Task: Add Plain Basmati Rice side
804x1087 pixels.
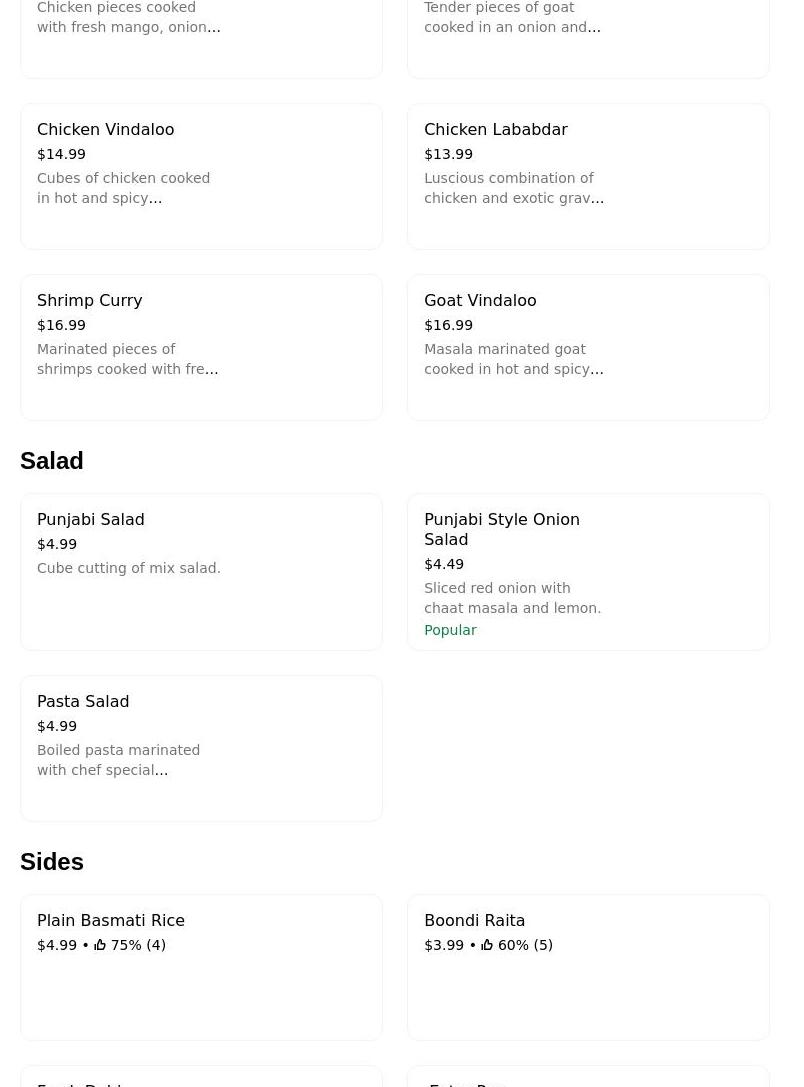Action: pyautogui.click(x=201, y=968)
